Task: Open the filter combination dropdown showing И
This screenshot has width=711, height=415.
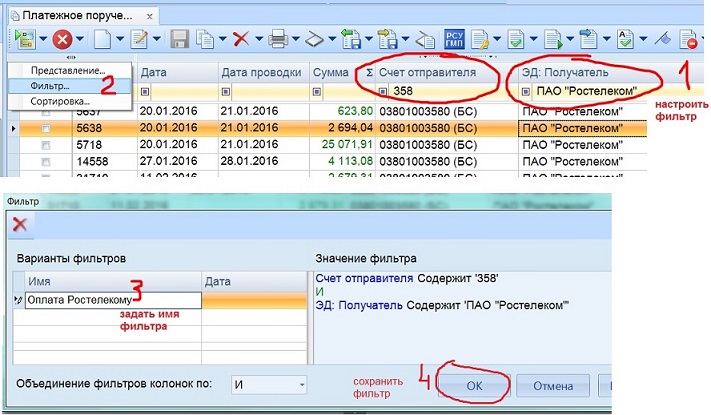Action: coord(269,385)
